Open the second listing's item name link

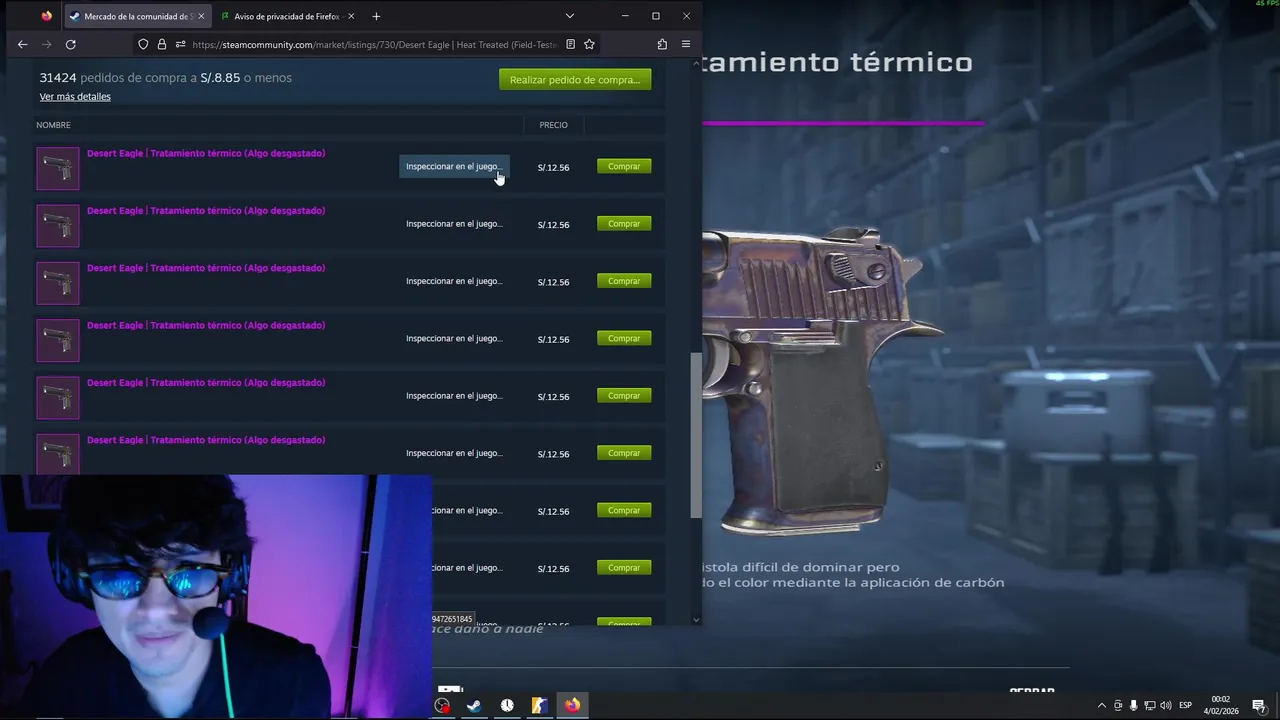pos(206,211)
